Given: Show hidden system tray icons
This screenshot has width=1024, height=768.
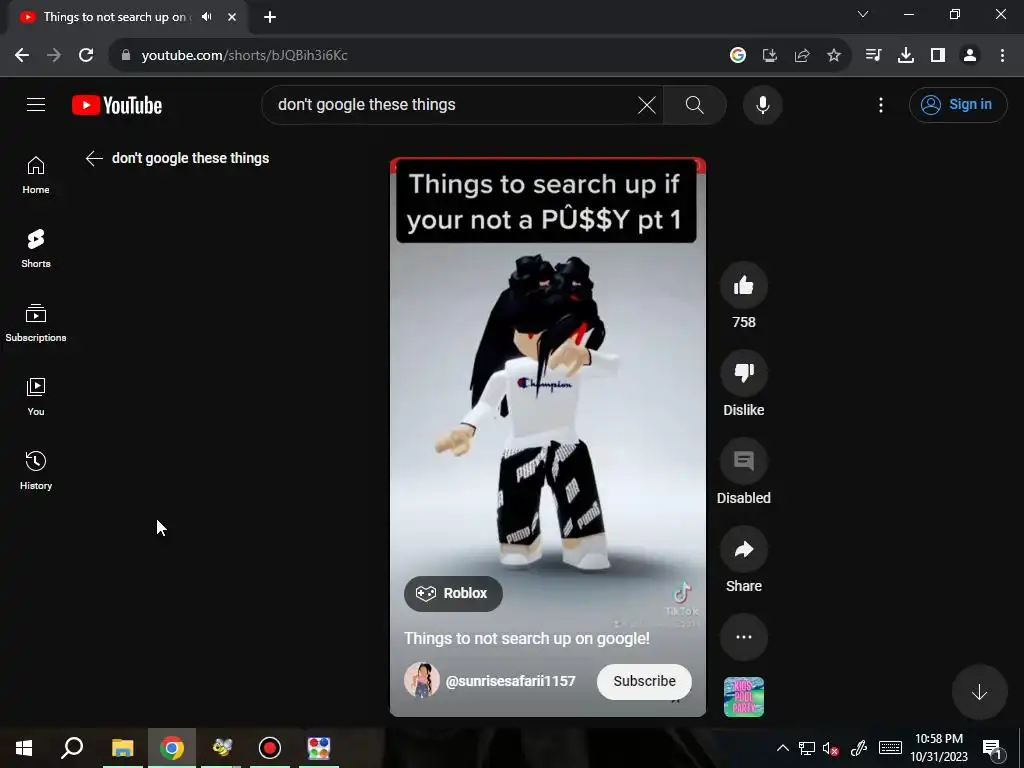Looking at the screenshot, I should coord(782,748).
